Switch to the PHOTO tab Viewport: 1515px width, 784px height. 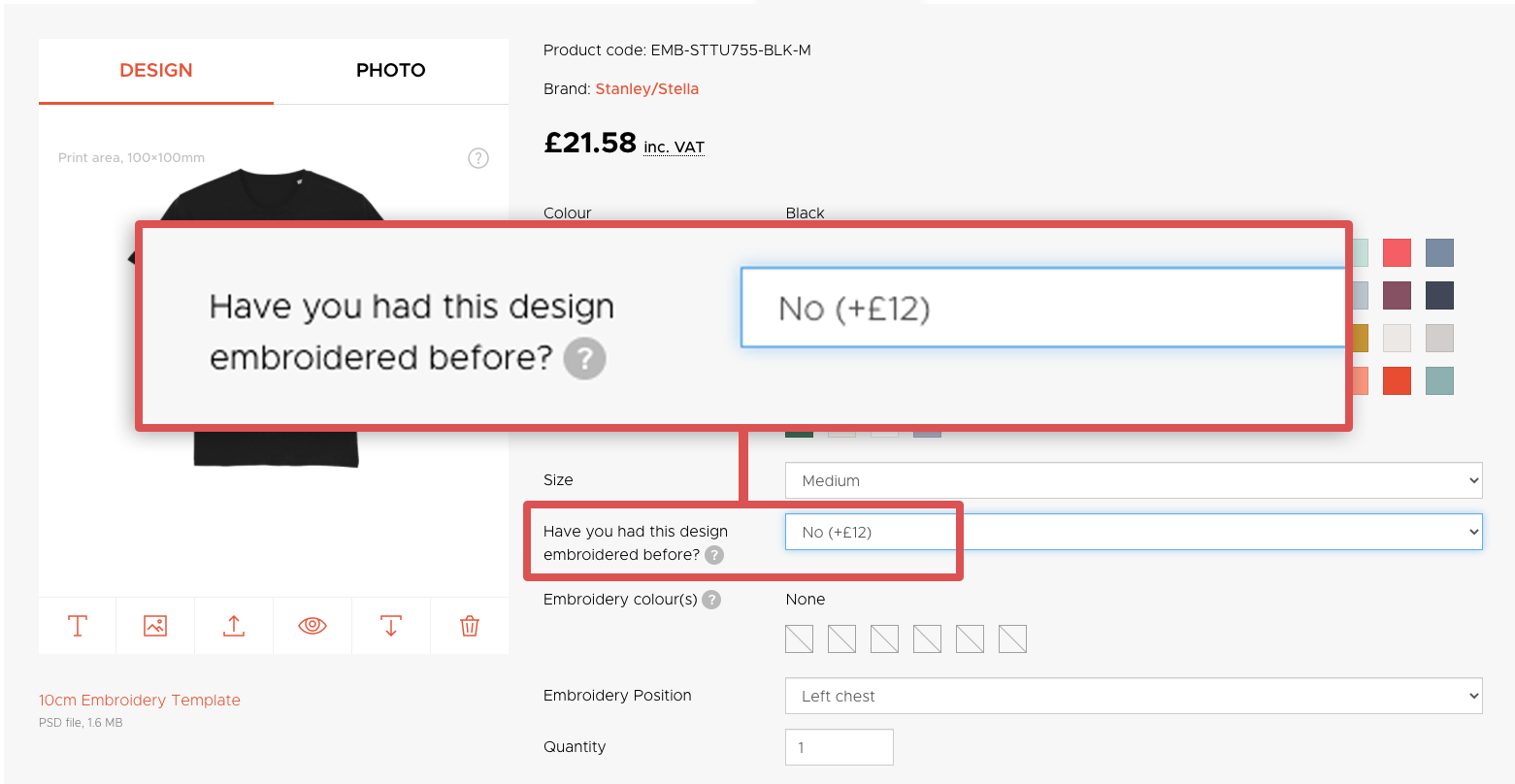coord(391,70)
